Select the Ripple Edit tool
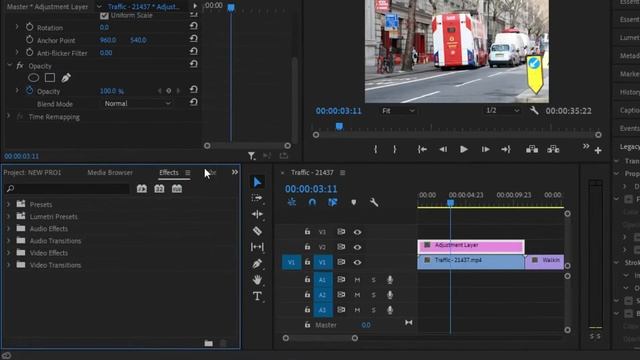Viewport: 640px width, 360px height. (x=257, y=214)
